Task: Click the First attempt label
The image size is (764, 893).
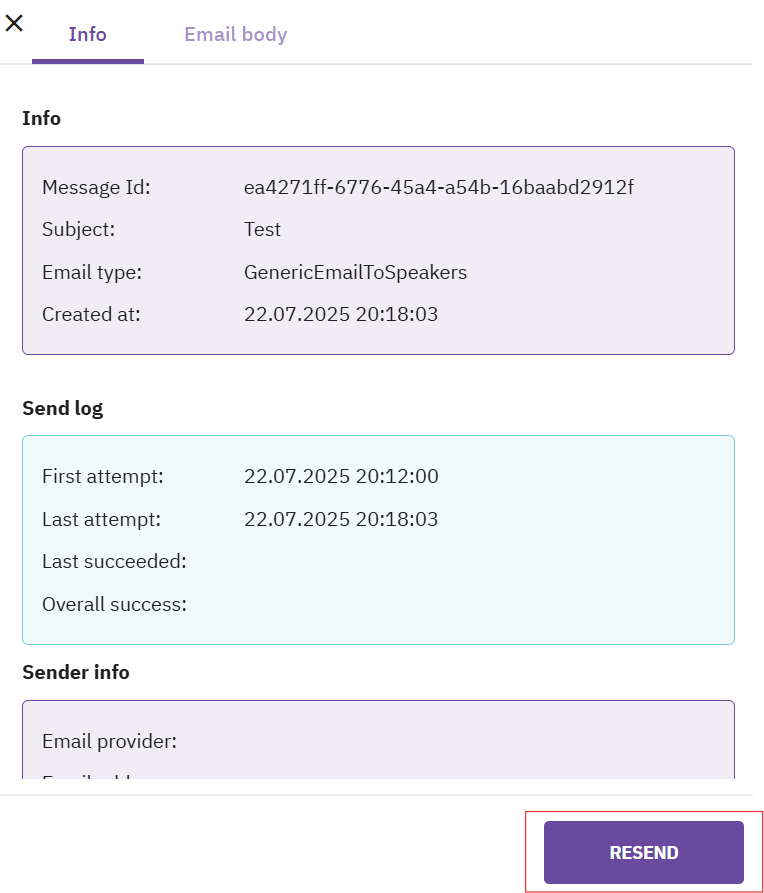Action: [x=102, y=476]
